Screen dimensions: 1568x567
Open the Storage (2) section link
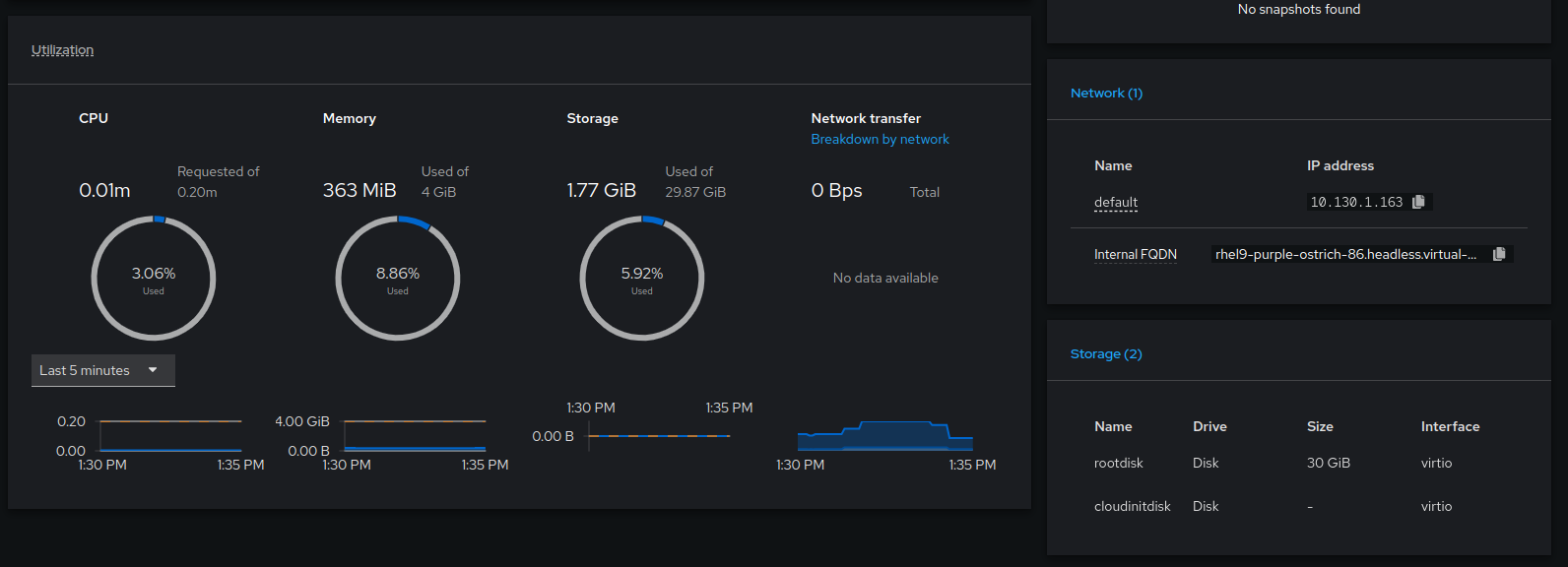tap(1106, 354)
